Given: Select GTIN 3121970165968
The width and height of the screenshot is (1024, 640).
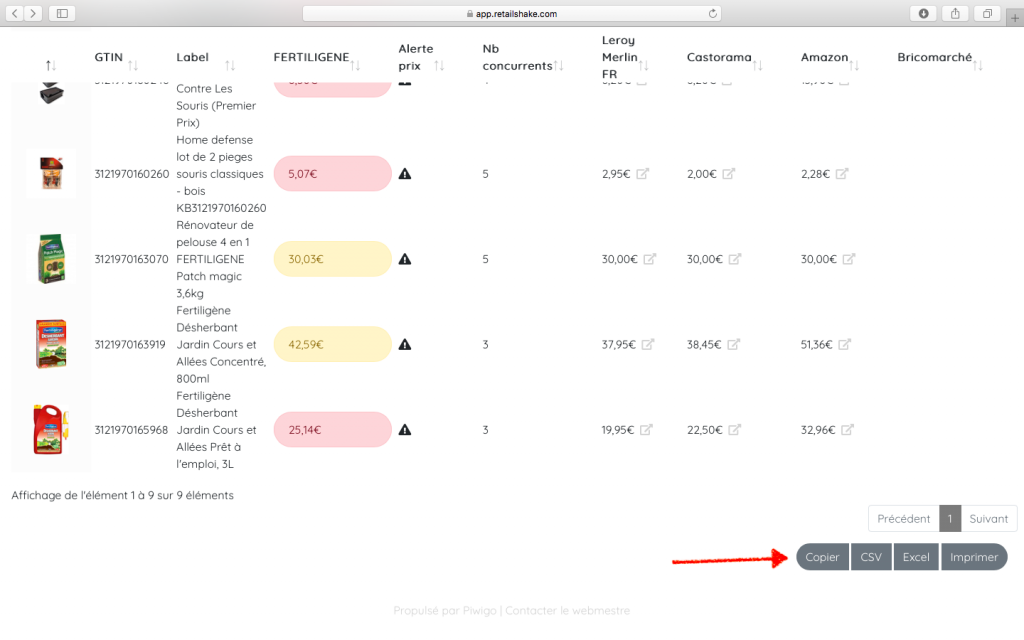Looking at the screenshot, I should click(x=131, y=430).
